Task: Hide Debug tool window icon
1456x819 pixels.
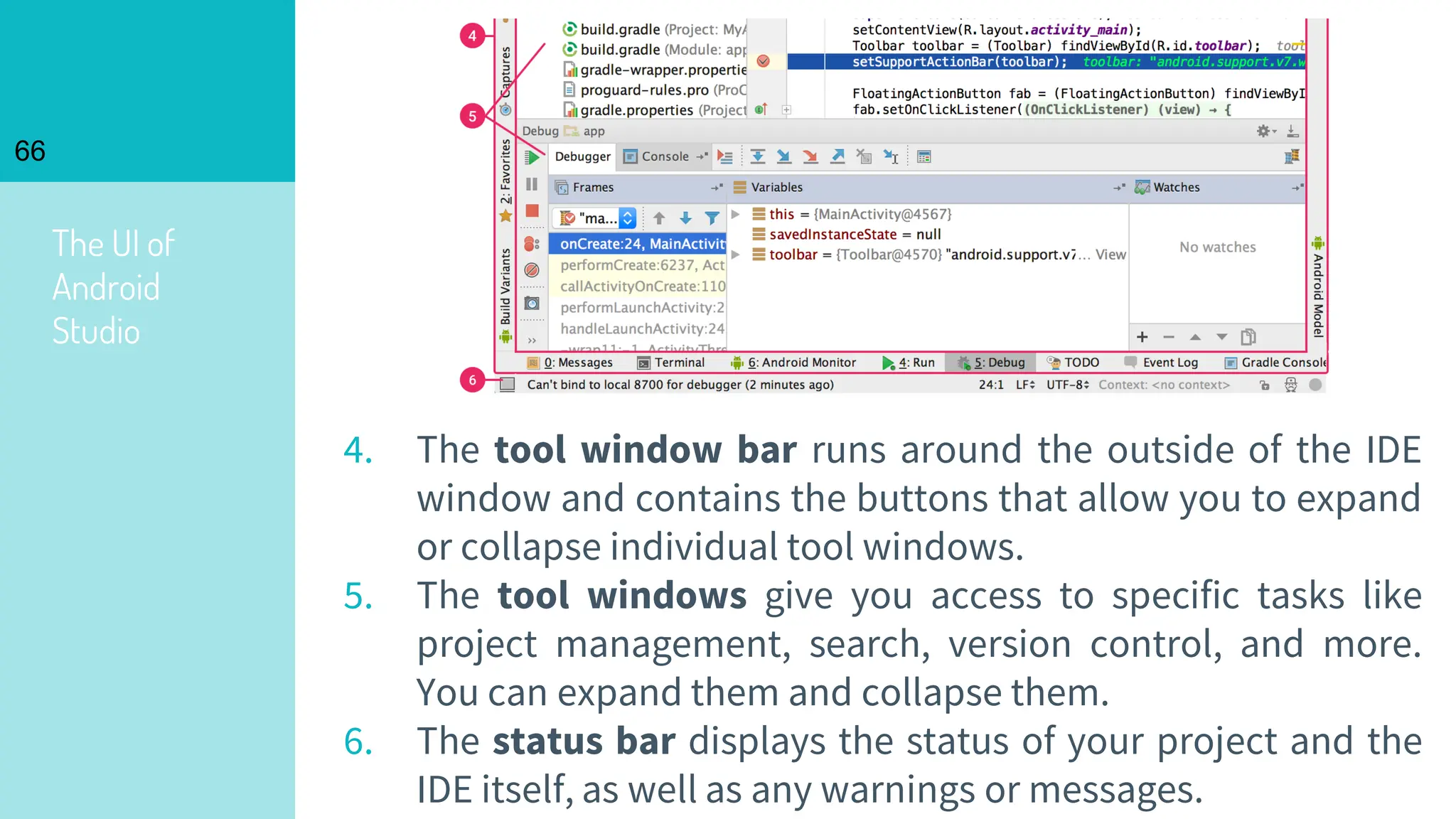Action: tap(1293, 131)
